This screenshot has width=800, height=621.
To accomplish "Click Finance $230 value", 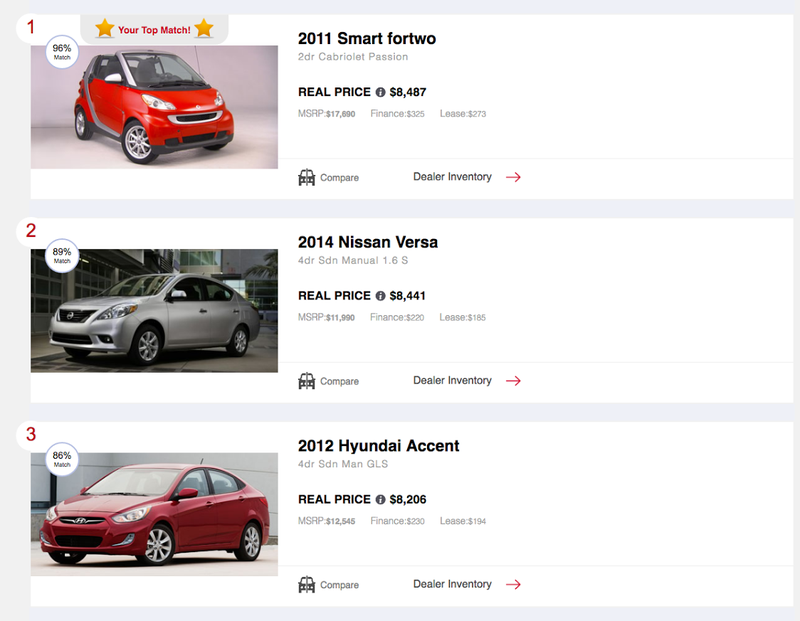I will 415,521.
